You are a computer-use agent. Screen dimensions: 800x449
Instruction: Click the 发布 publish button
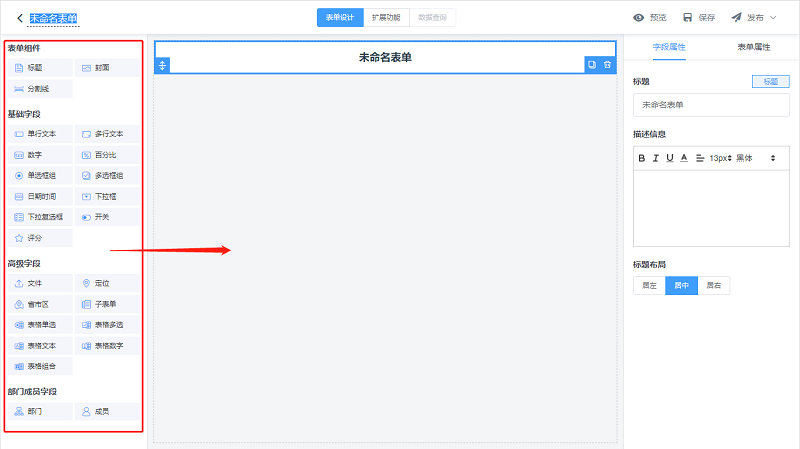(x=747, y=18)
